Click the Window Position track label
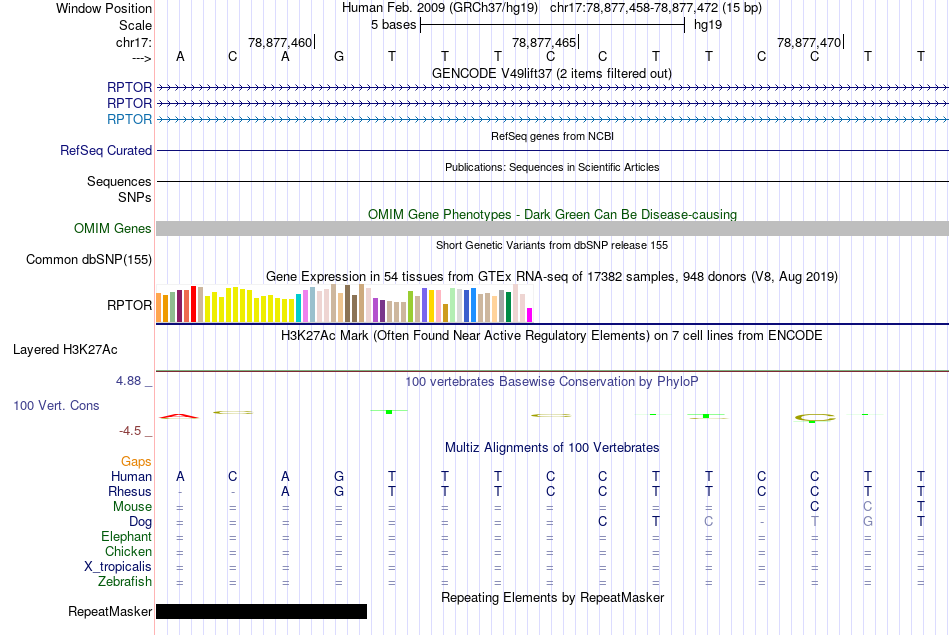The image size is (950, 635). (x=104, y=8)
